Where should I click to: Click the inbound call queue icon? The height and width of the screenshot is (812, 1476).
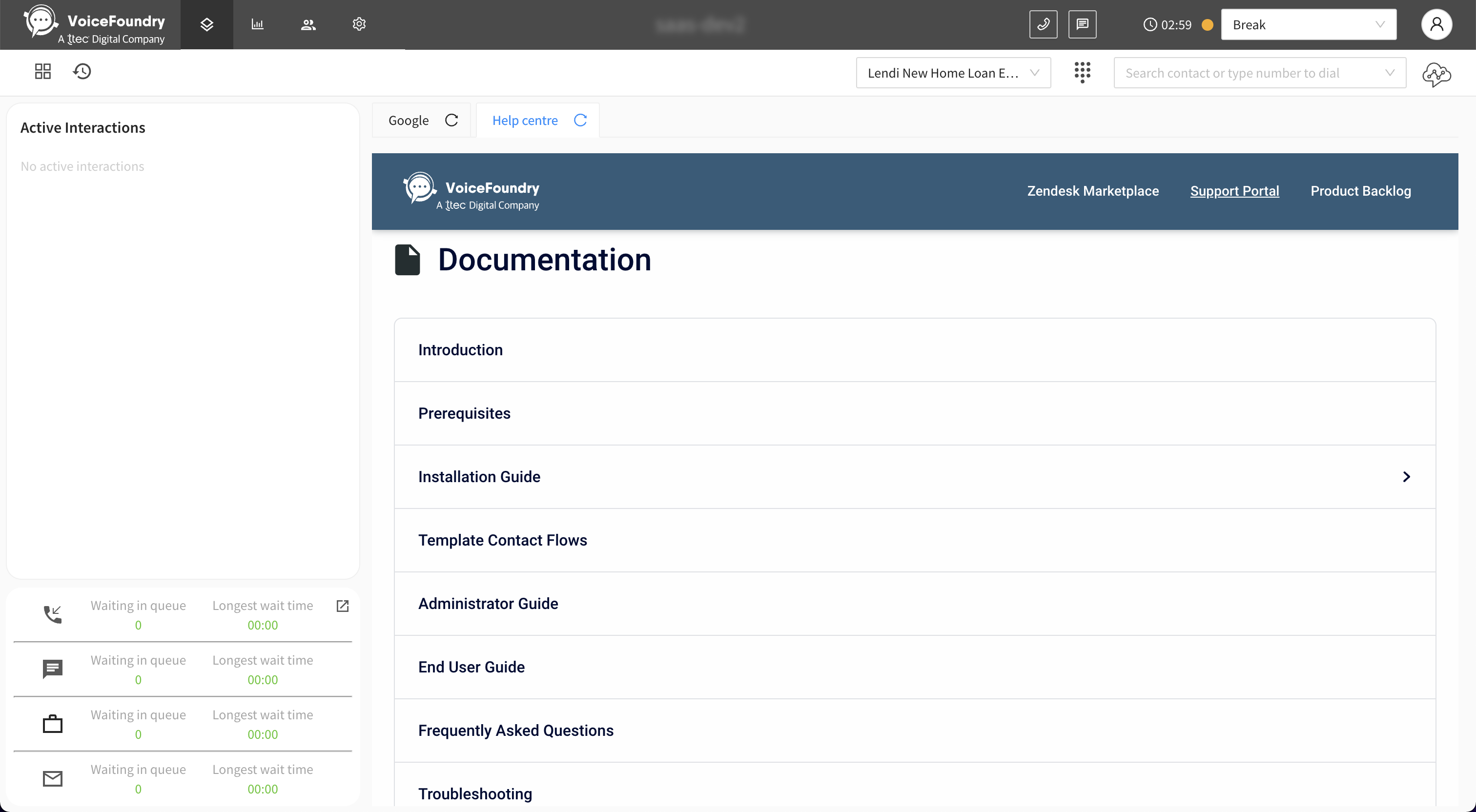coord(53,614)
